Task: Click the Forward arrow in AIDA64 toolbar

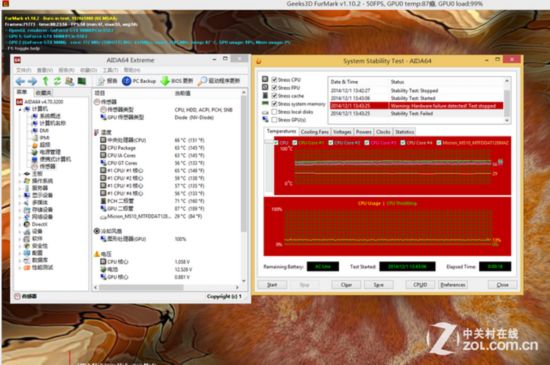Action: 33,81
